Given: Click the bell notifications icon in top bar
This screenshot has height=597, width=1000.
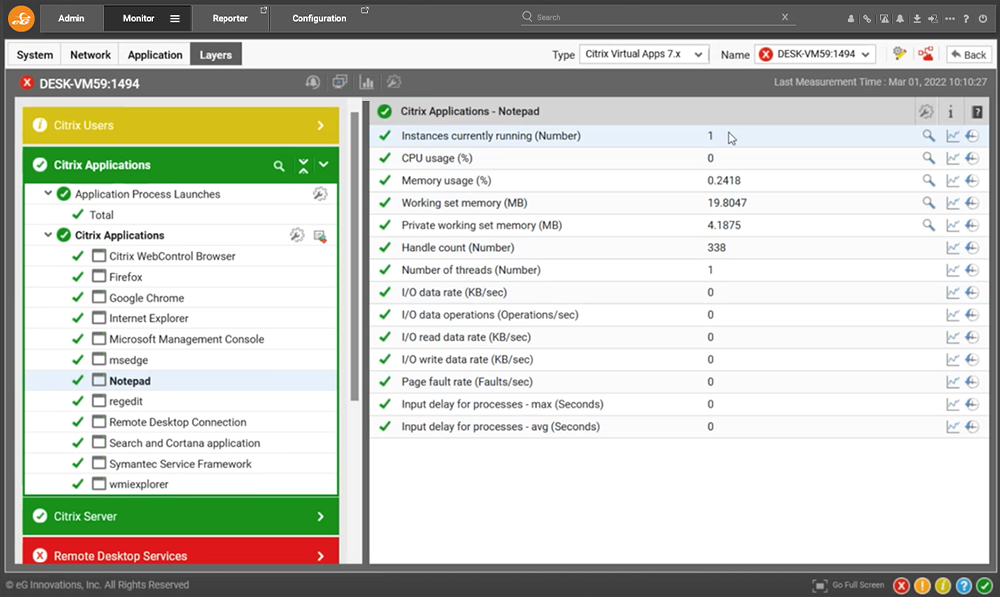Looking at the screenshot, I should tap(900, 18).
